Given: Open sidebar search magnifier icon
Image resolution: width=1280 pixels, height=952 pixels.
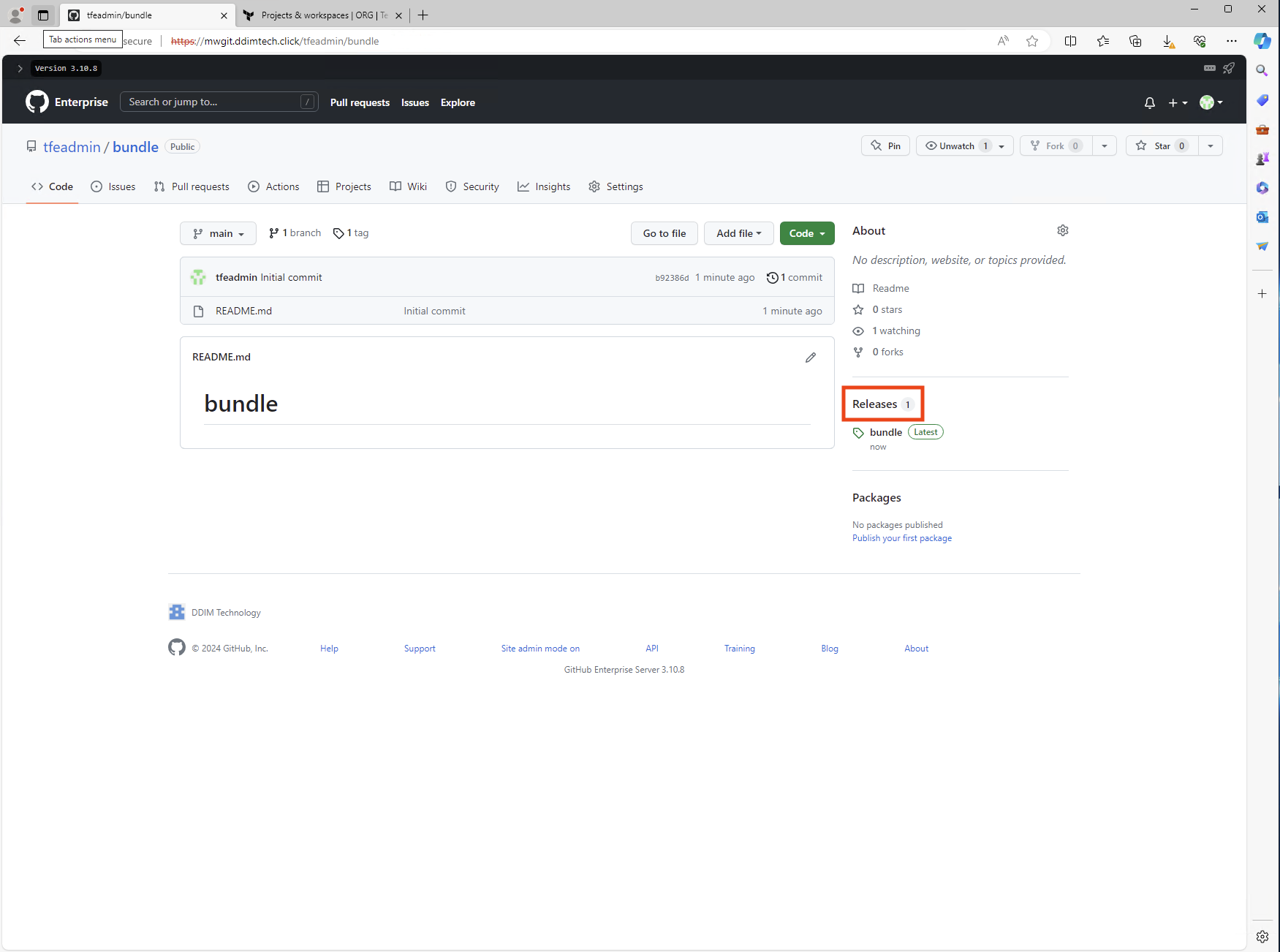Looking at the screenshot, I should [1262, 71].
